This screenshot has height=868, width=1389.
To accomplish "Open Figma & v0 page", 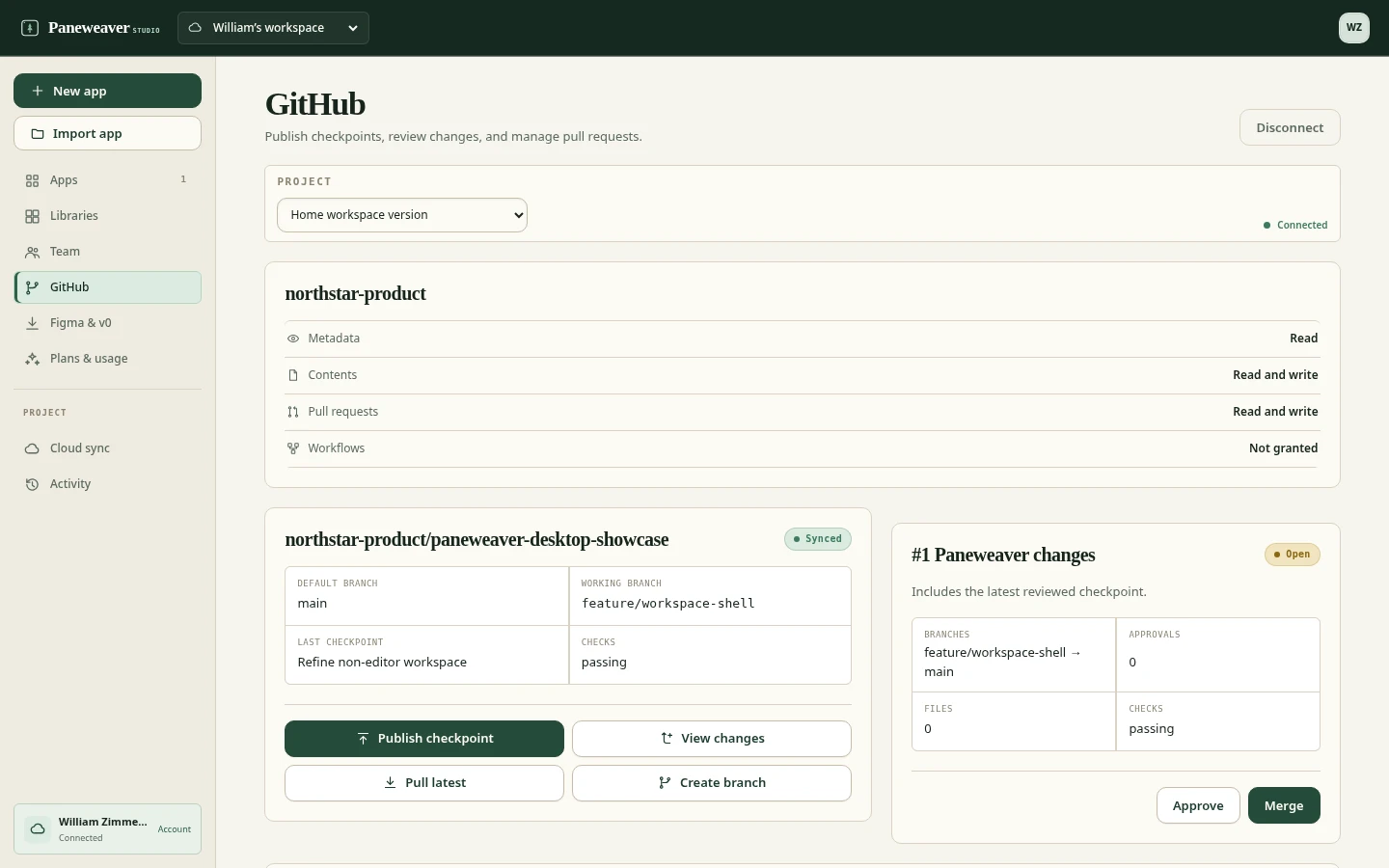I will coord(107,323).
